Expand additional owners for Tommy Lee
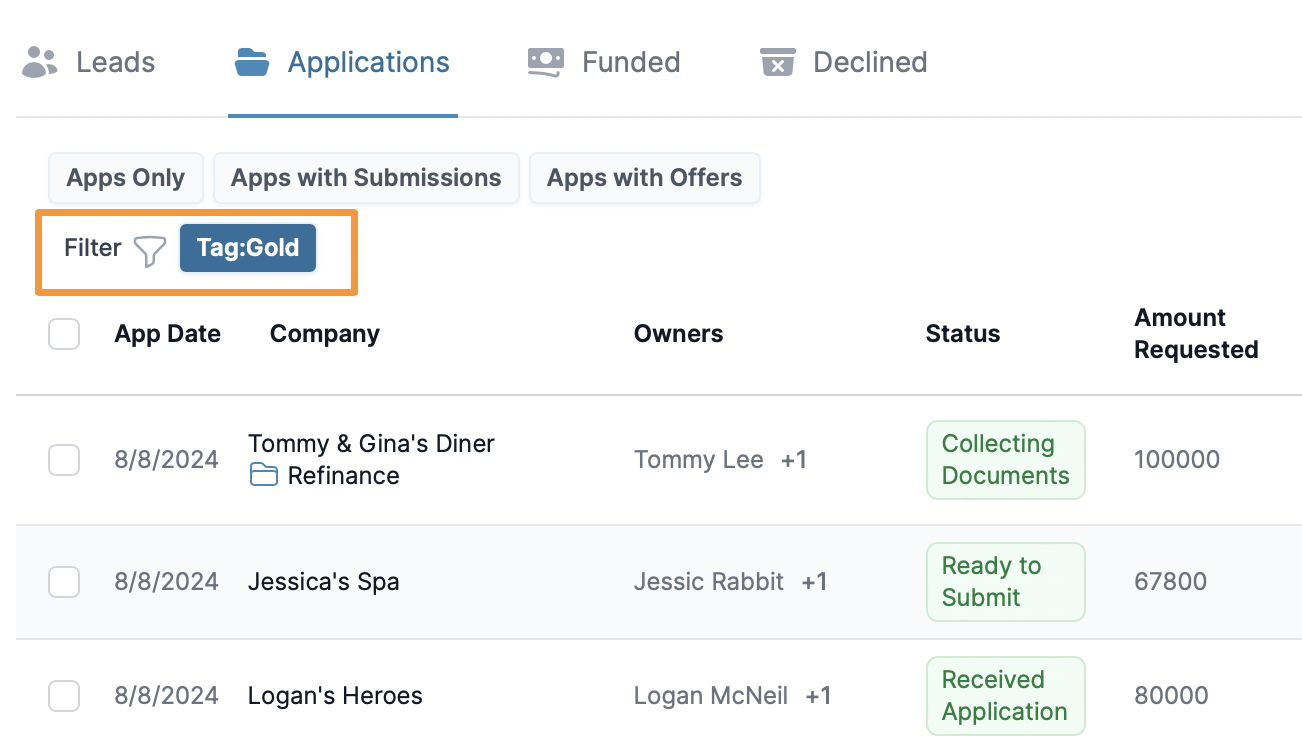This screenshot has height=746, width=1302. (x=794, y=460)
